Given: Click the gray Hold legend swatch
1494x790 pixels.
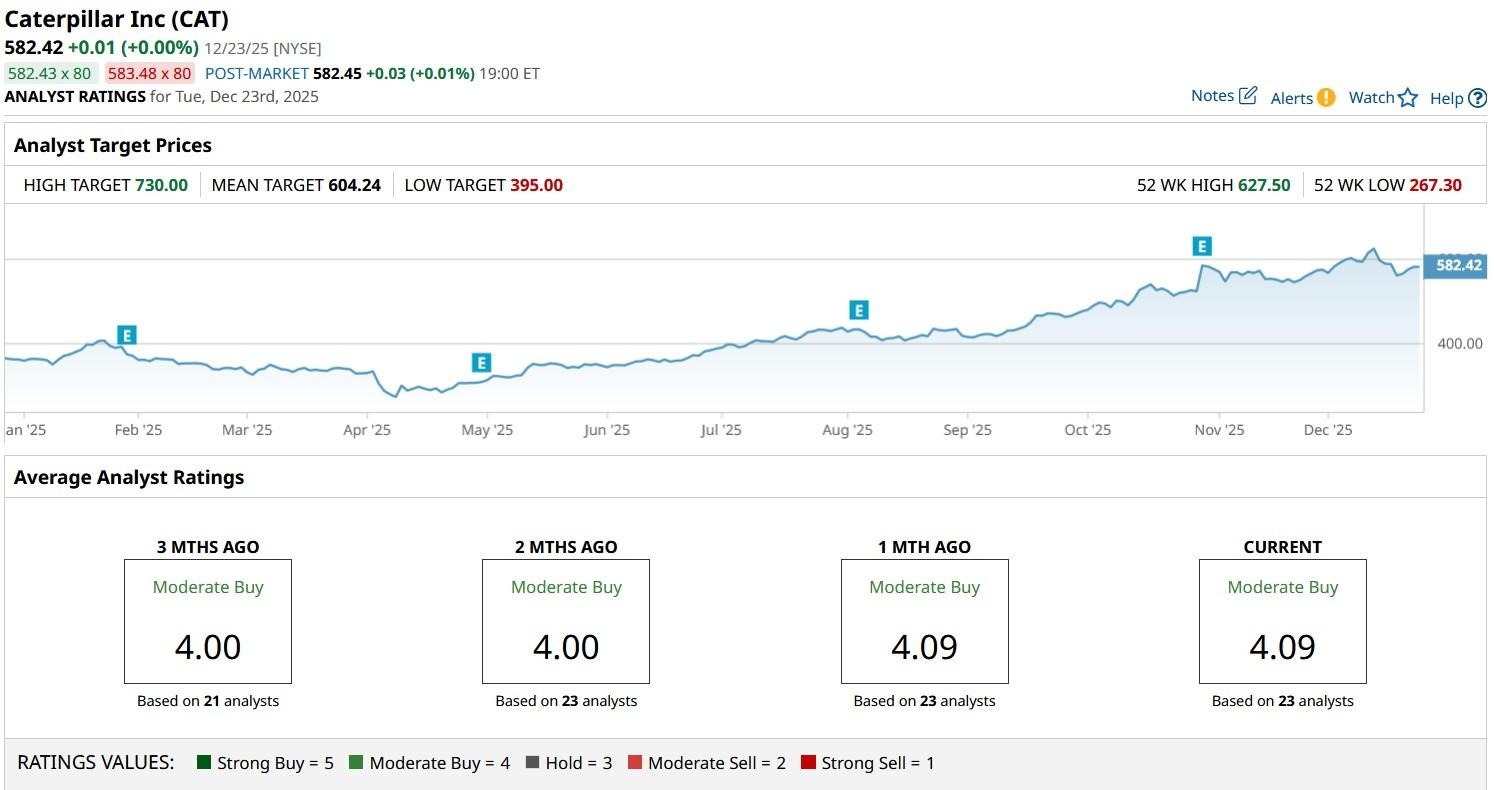Looking at the screenshot, I should 532,763.
